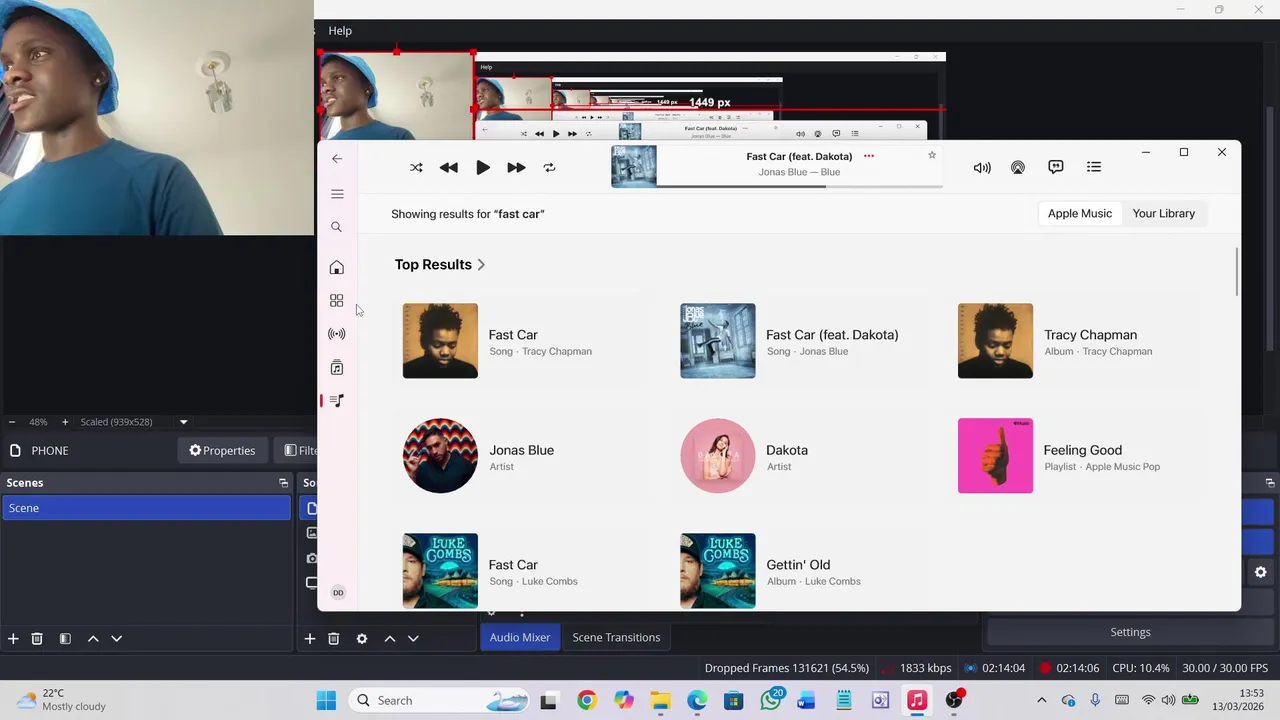The image size is (1280, 720).
Task: Open scene filters icon in Scenes toolbar
Action: (65, 639)
